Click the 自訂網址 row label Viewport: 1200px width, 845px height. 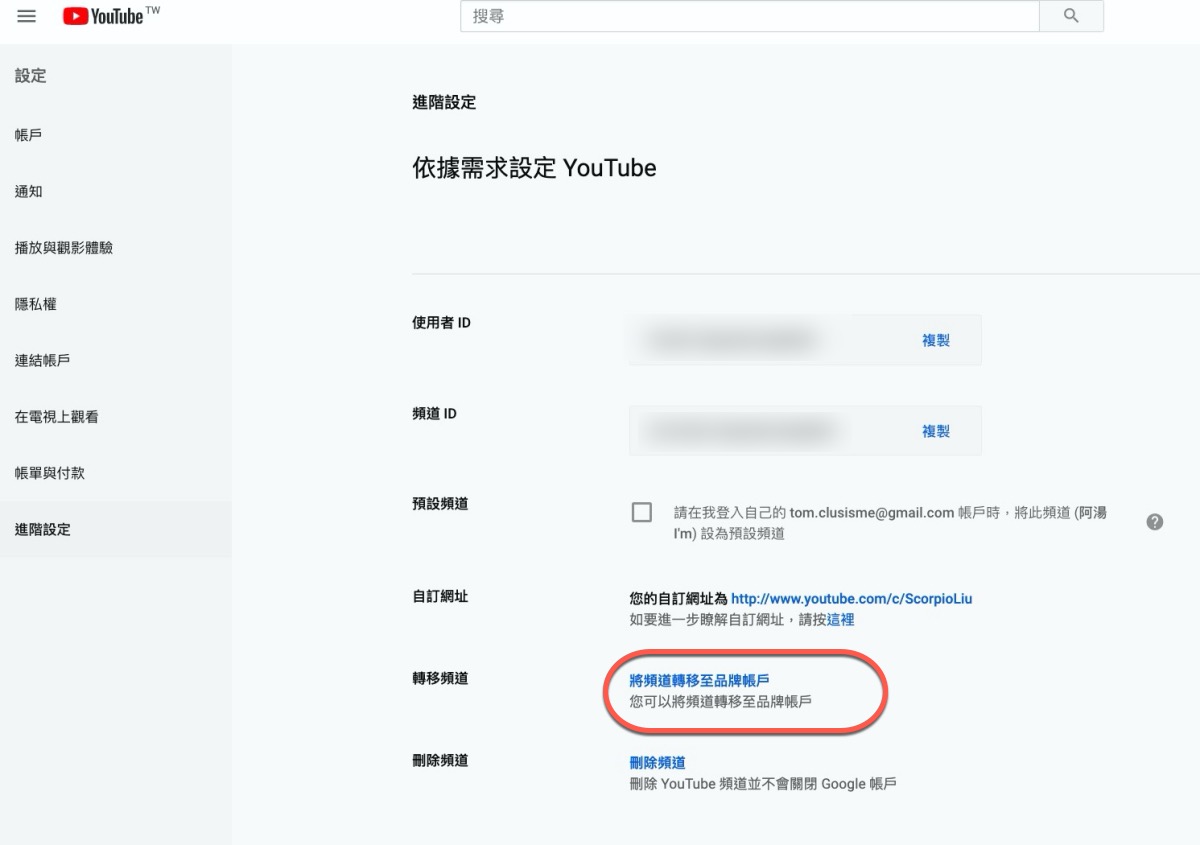pyautogui.click(x=440, y=596)
